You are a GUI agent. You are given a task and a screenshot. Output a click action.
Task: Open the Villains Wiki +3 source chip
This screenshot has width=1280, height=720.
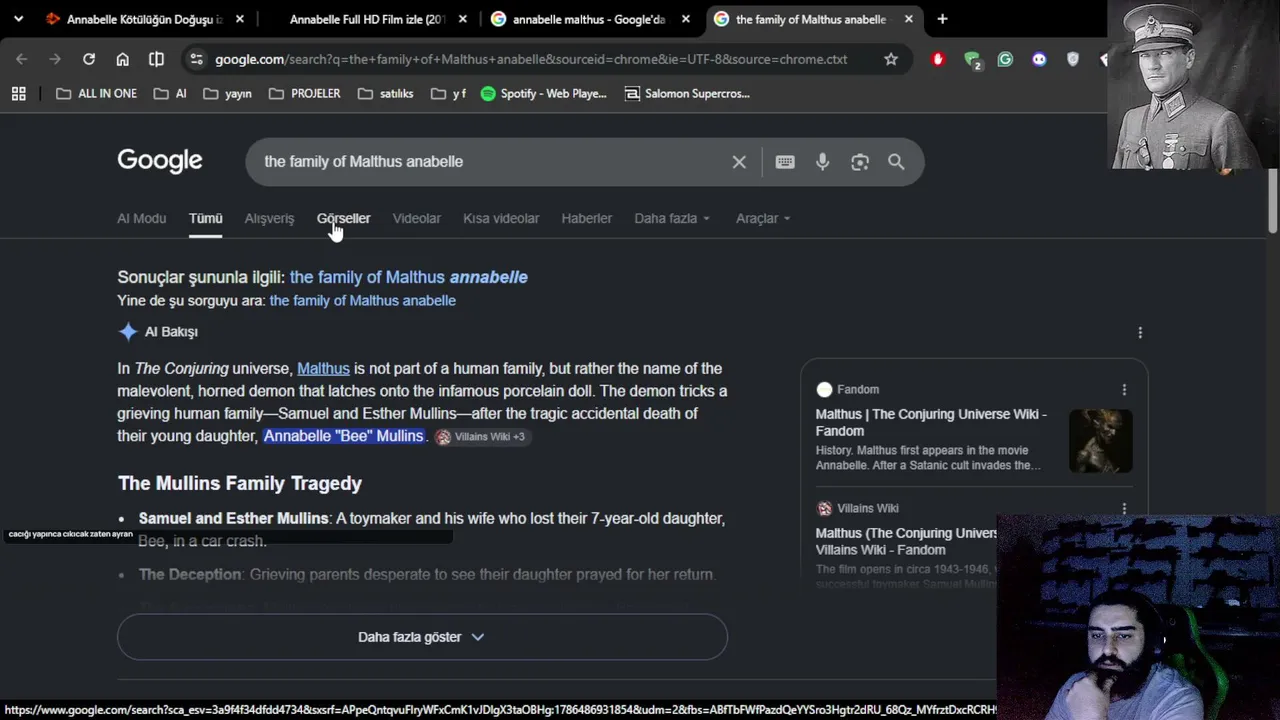481,437
